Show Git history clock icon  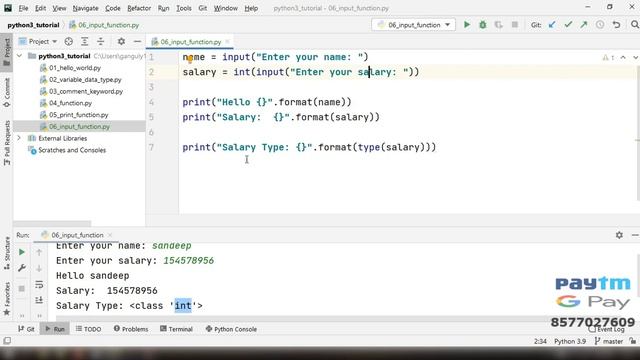600,25
